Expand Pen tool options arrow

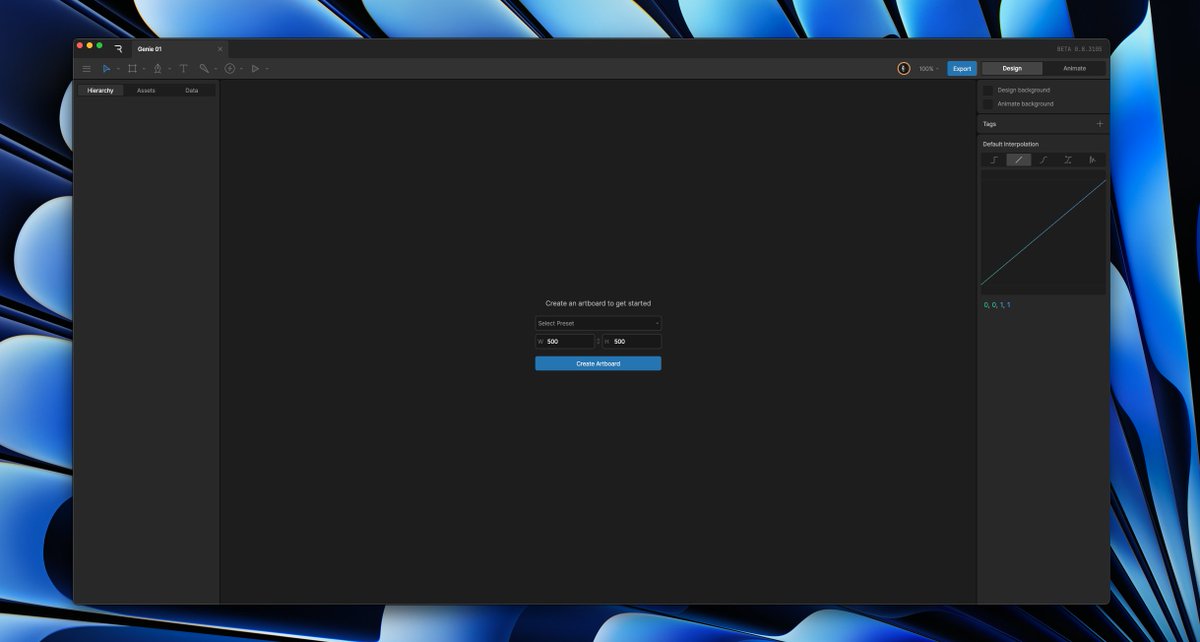[169, 69]
